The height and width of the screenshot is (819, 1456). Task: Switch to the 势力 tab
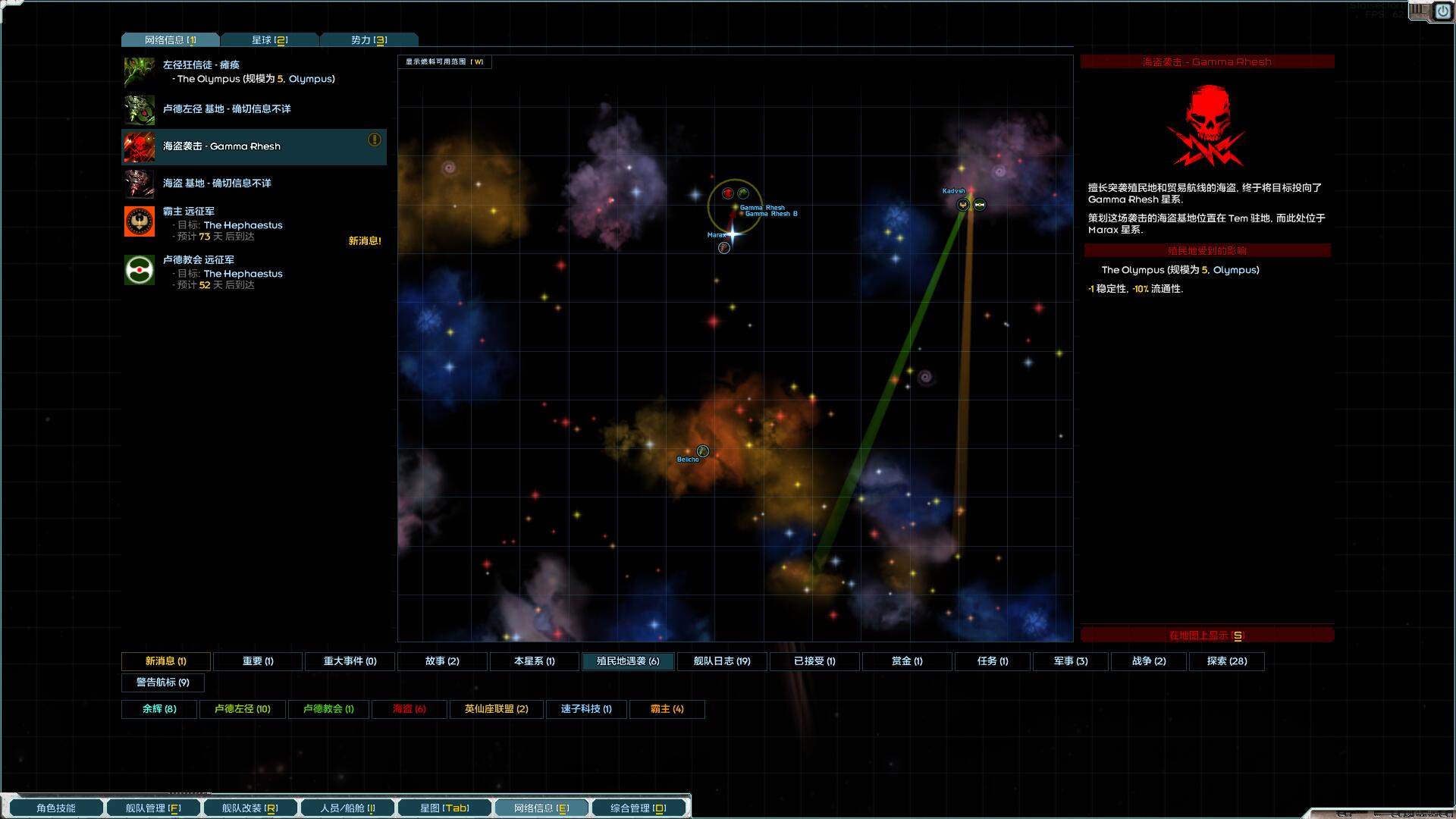tap(369, 40)
